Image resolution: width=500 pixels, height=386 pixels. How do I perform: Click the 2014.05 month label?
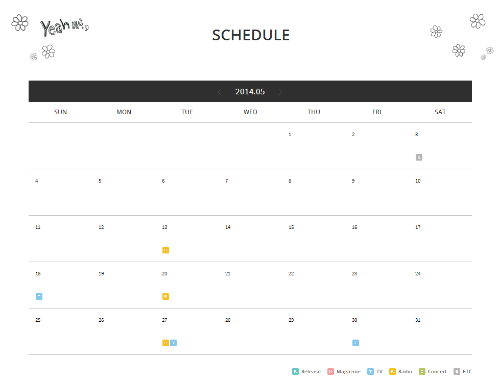click(x=250, y=92)
